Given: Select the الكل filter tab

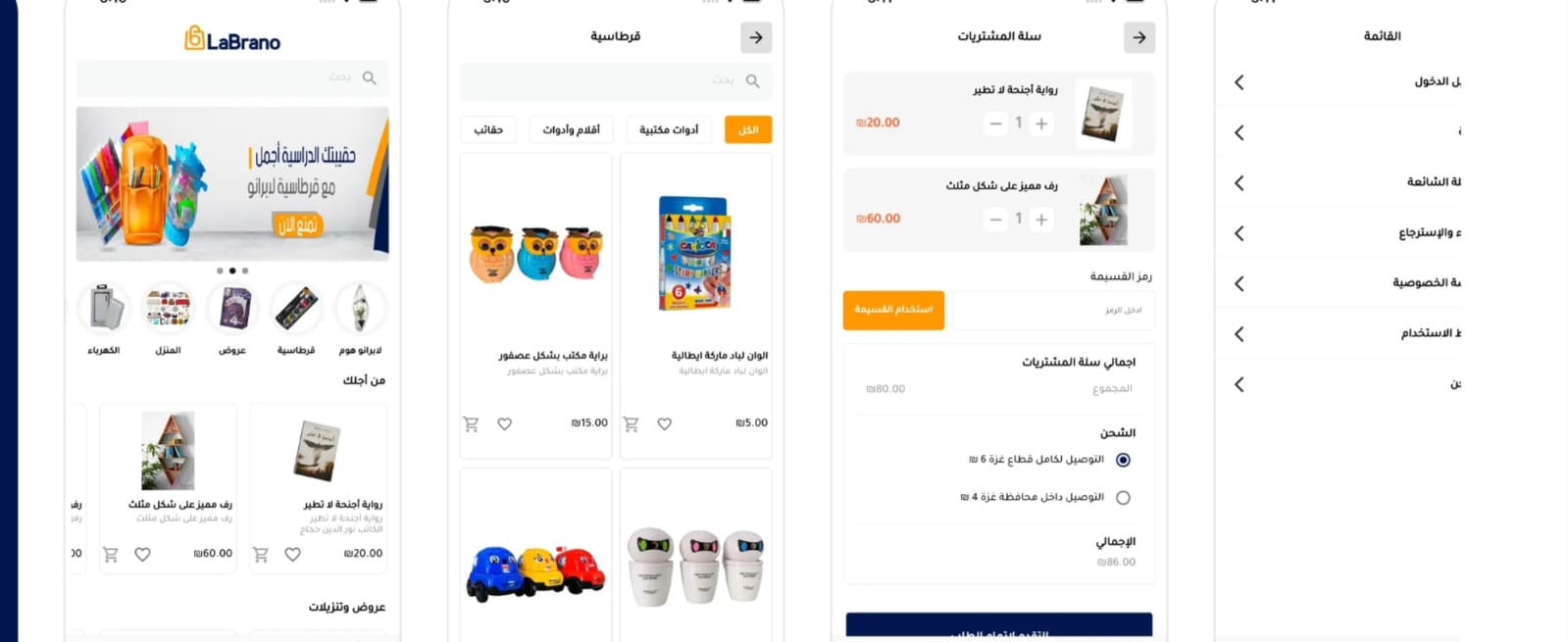Looking at the screenshot, I should point(748,129).
